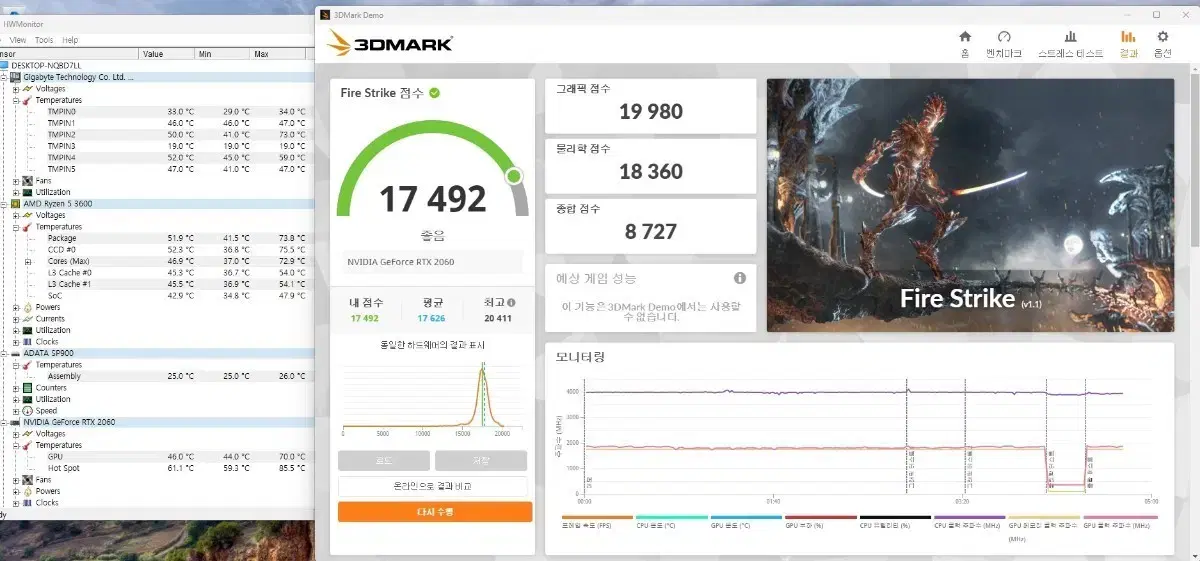This screenshot has width=1200, height=561.
Task: Click the Temperatures thermometer icon under Gigabyte
Action: coord(27,100)
